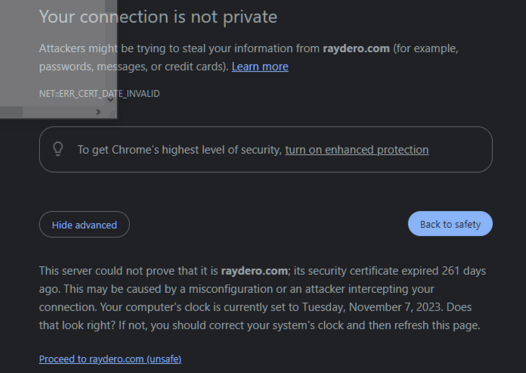Click the resize grip in the overlay corner
Screen dimensions: 526x373
point(112,114)
